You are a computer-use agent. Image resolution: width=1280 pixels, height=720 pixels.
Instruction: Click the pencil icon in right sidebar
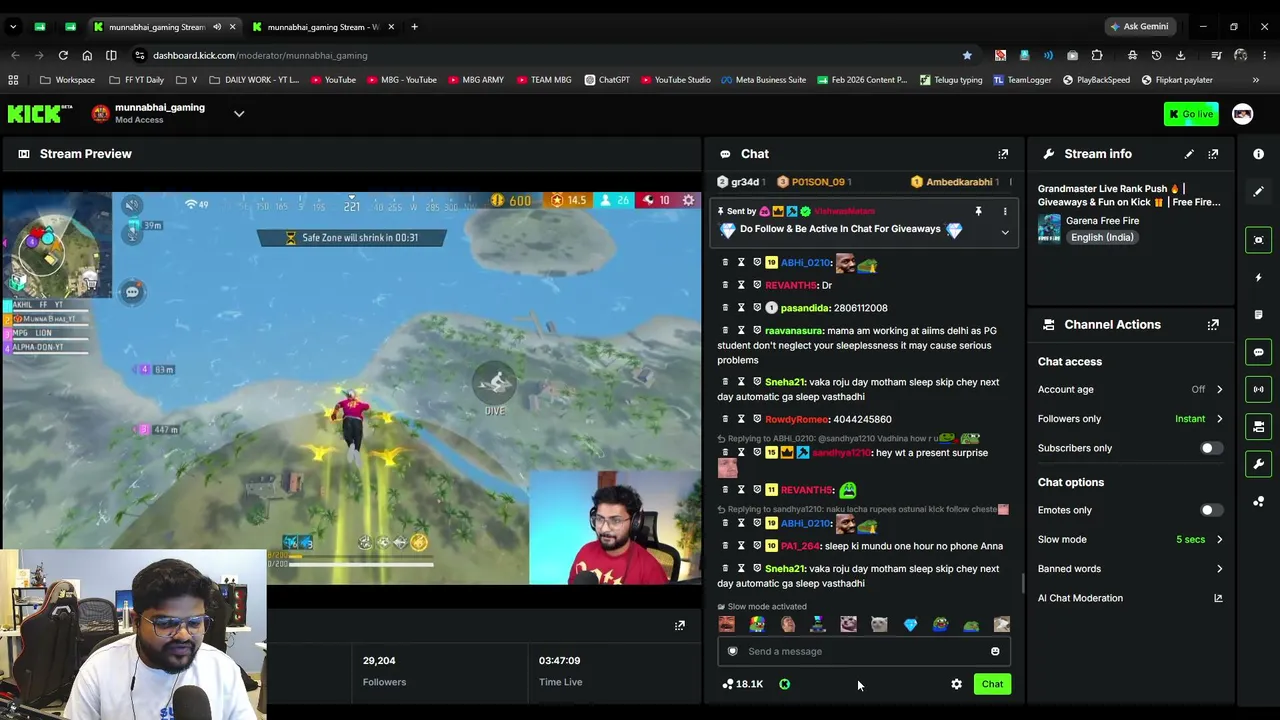coord(1258,191)
